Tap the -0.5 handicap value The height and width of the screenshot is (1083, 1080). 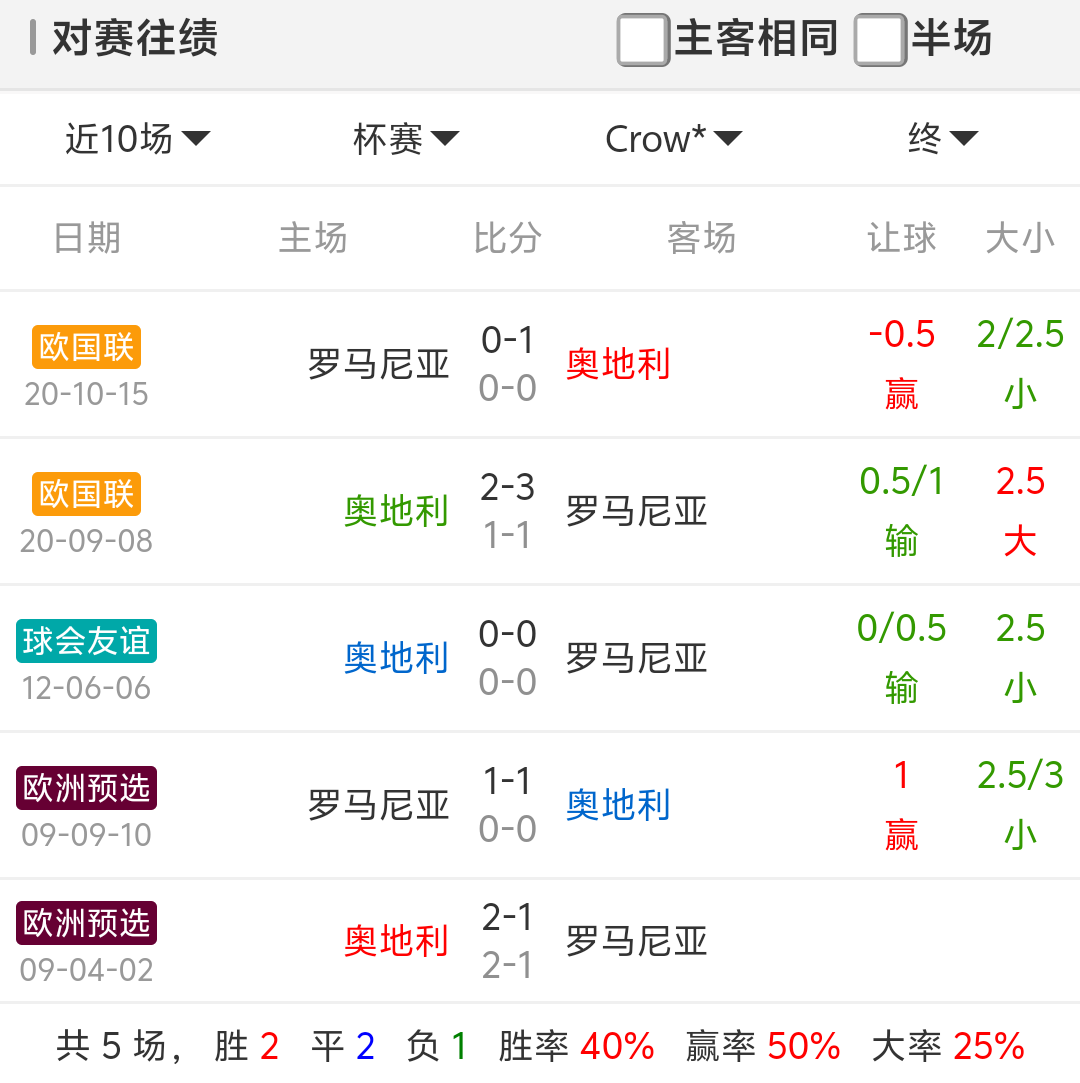click(x=901, y=335)
